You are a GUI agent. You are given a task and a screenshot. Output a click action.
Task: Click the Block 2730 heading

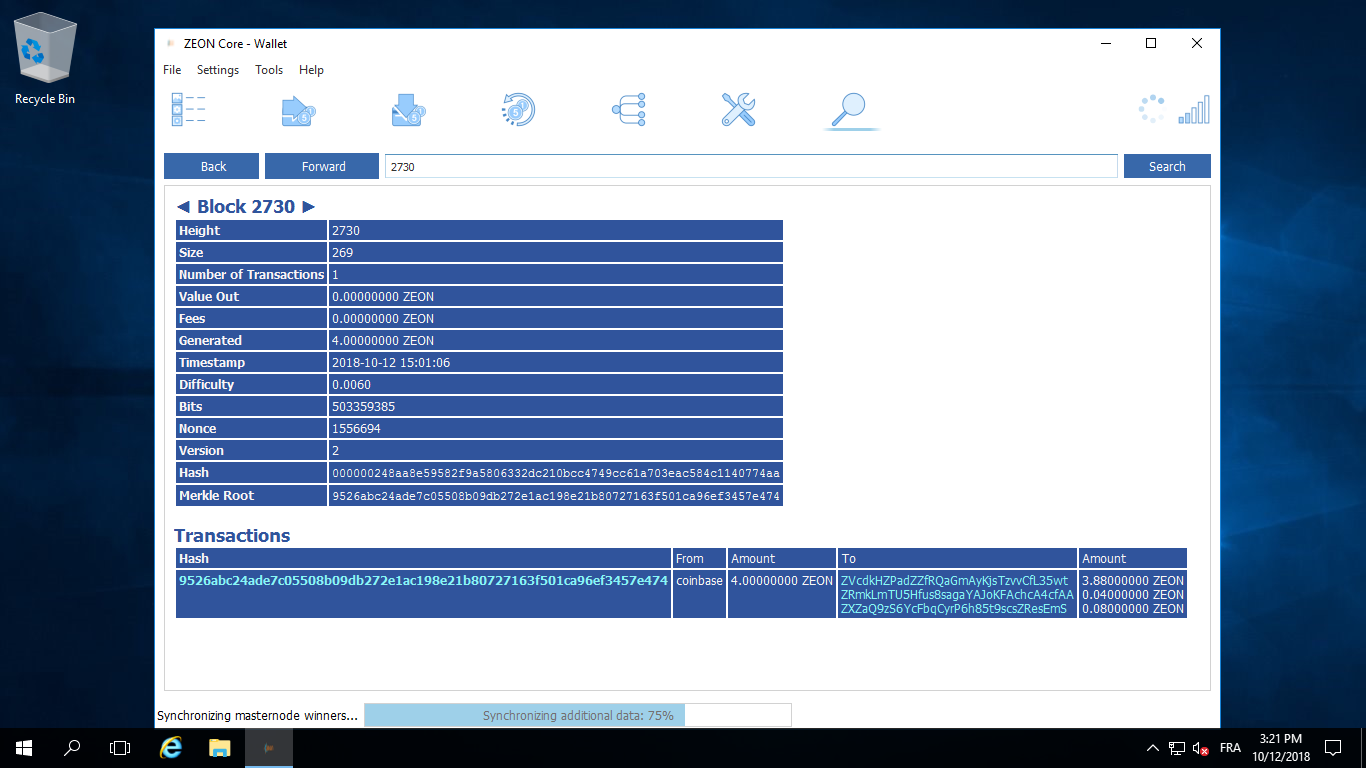tap(246, 207)
